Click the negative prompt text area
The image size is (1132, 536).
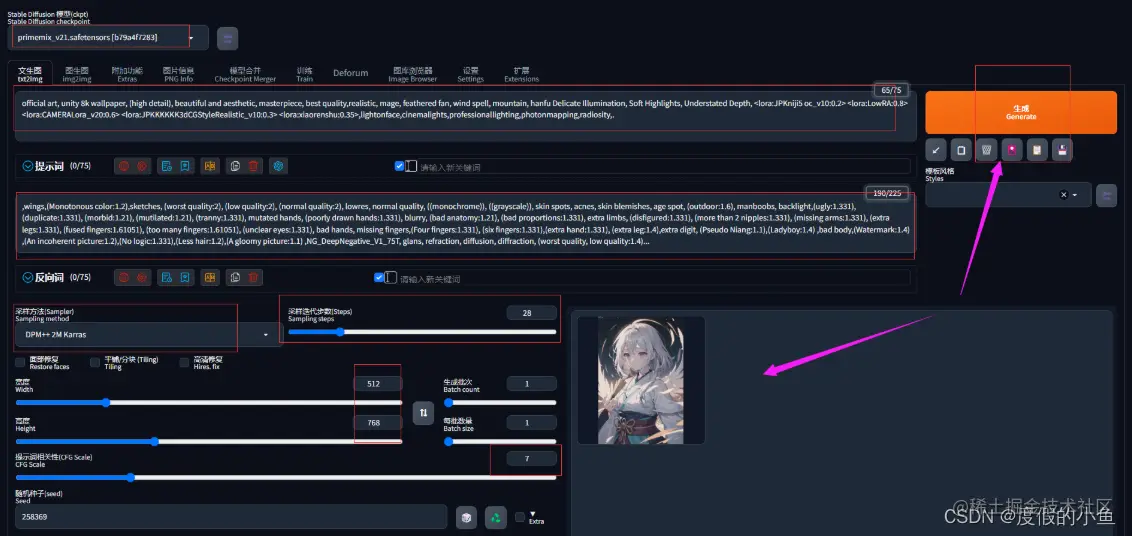pyautogui.click(x=465, y=225)
